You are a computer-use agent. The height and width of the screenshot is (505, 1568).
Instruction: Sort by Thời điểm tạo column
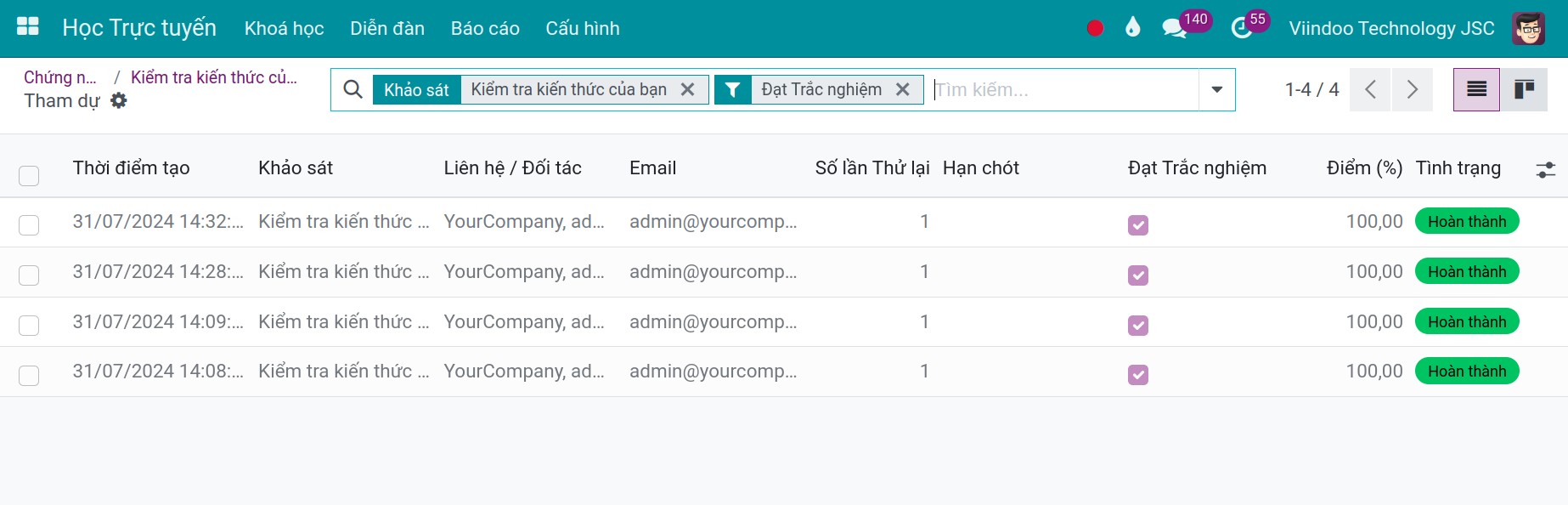132,167
